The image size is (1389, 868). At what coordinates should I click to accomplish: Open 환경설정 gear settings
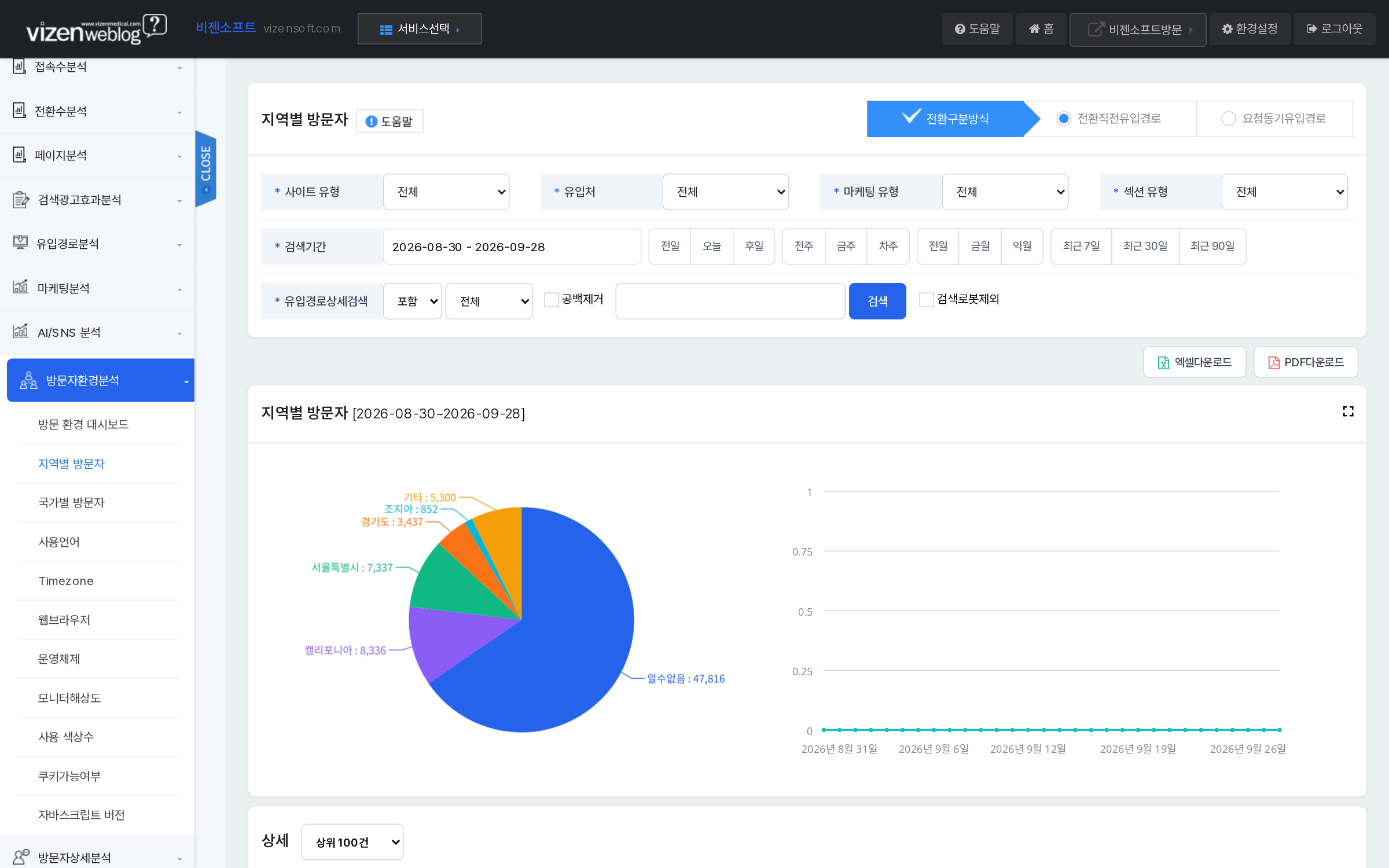[1250, 29]
